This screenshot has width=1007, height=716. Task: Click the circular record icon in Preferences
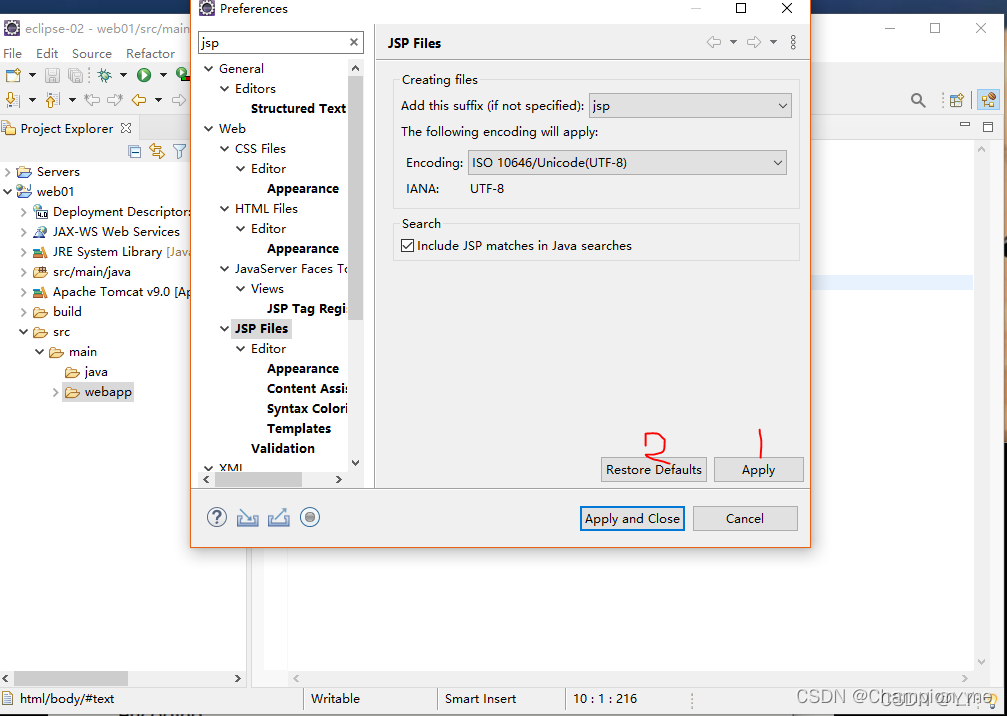click(310, 518)
